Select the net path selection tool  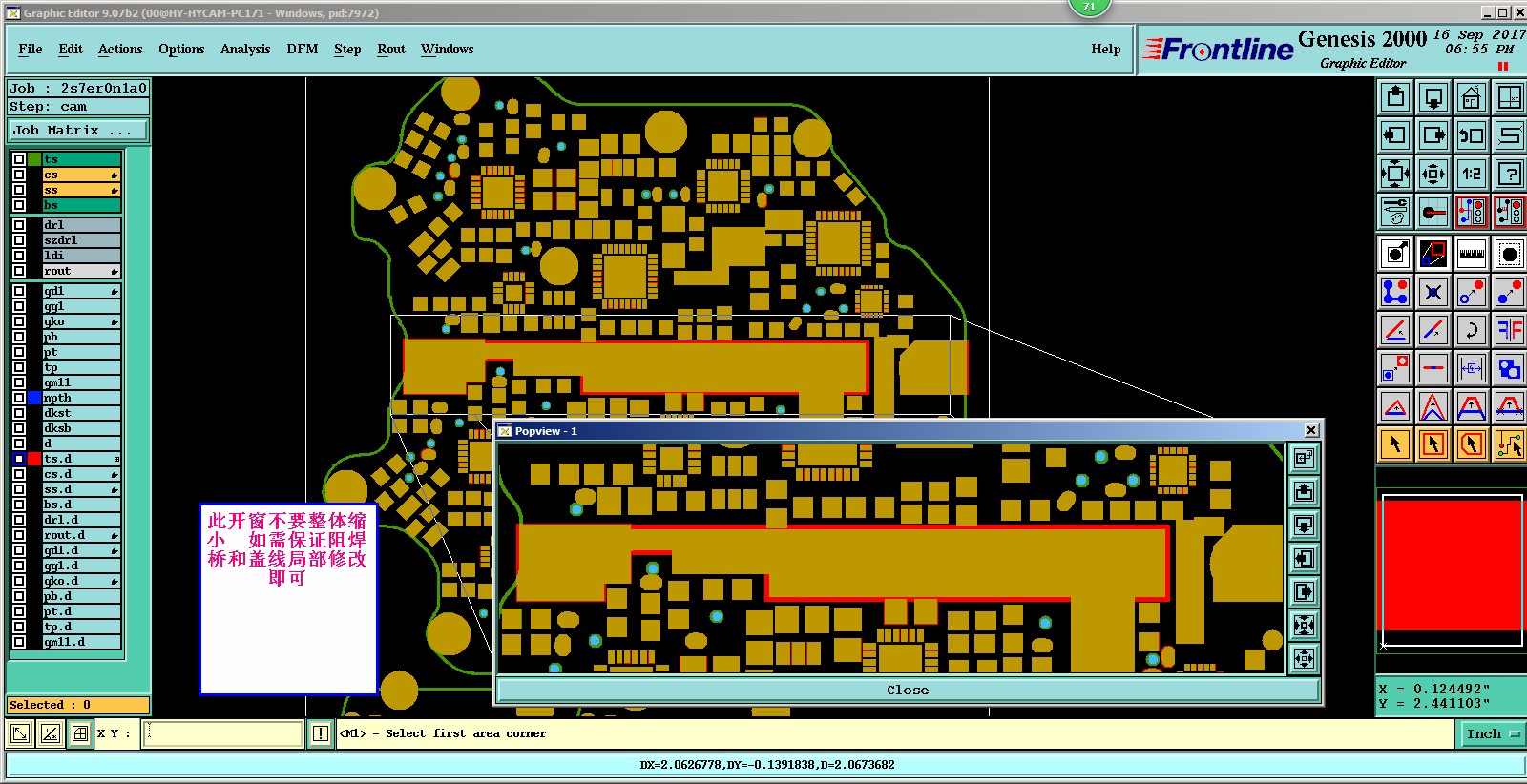(1509, 444)
